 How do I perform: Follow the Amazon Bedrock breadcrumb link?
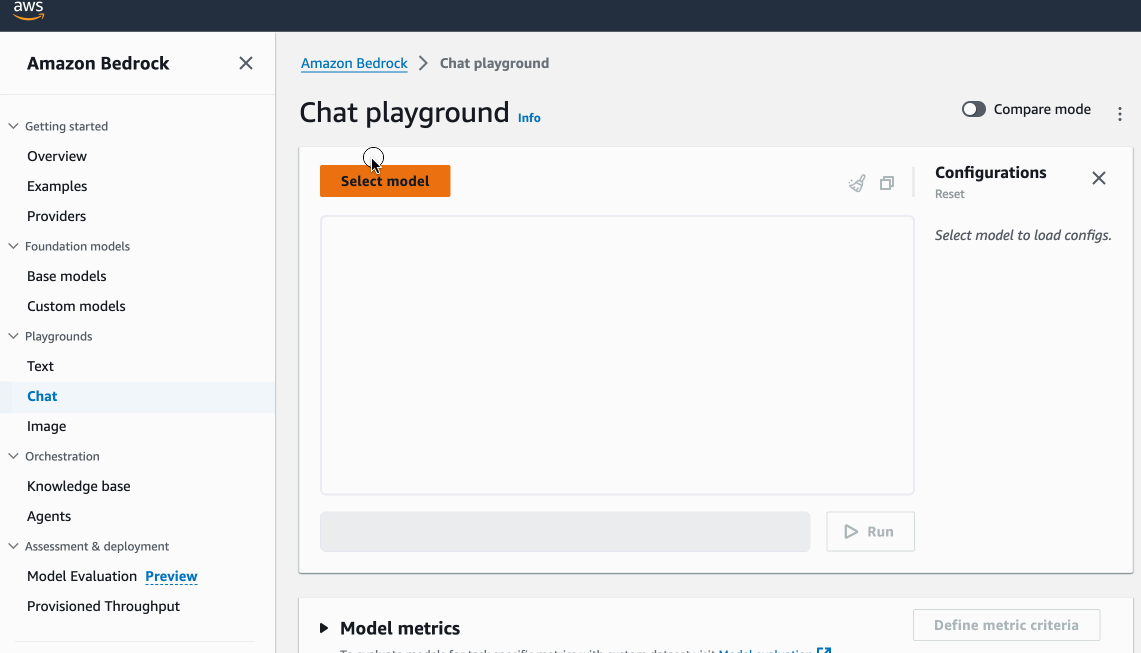[354, 63]
